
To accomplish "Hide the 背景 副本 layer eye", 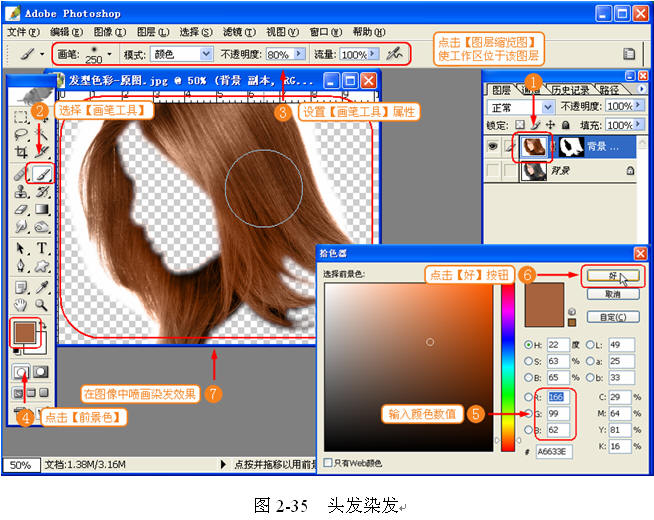I will tap(493, 146).
